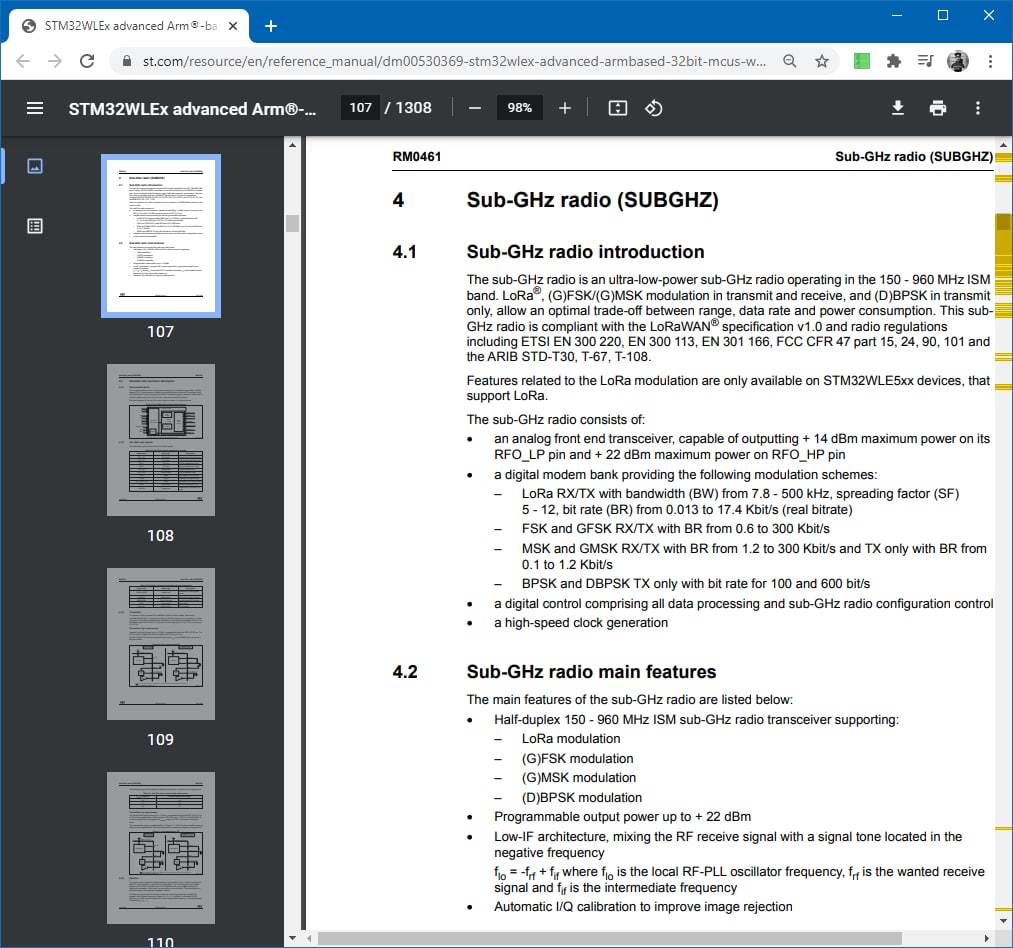
Task: Click "(D)BPSK modulation" list item
Action: [x=582, y=797]
